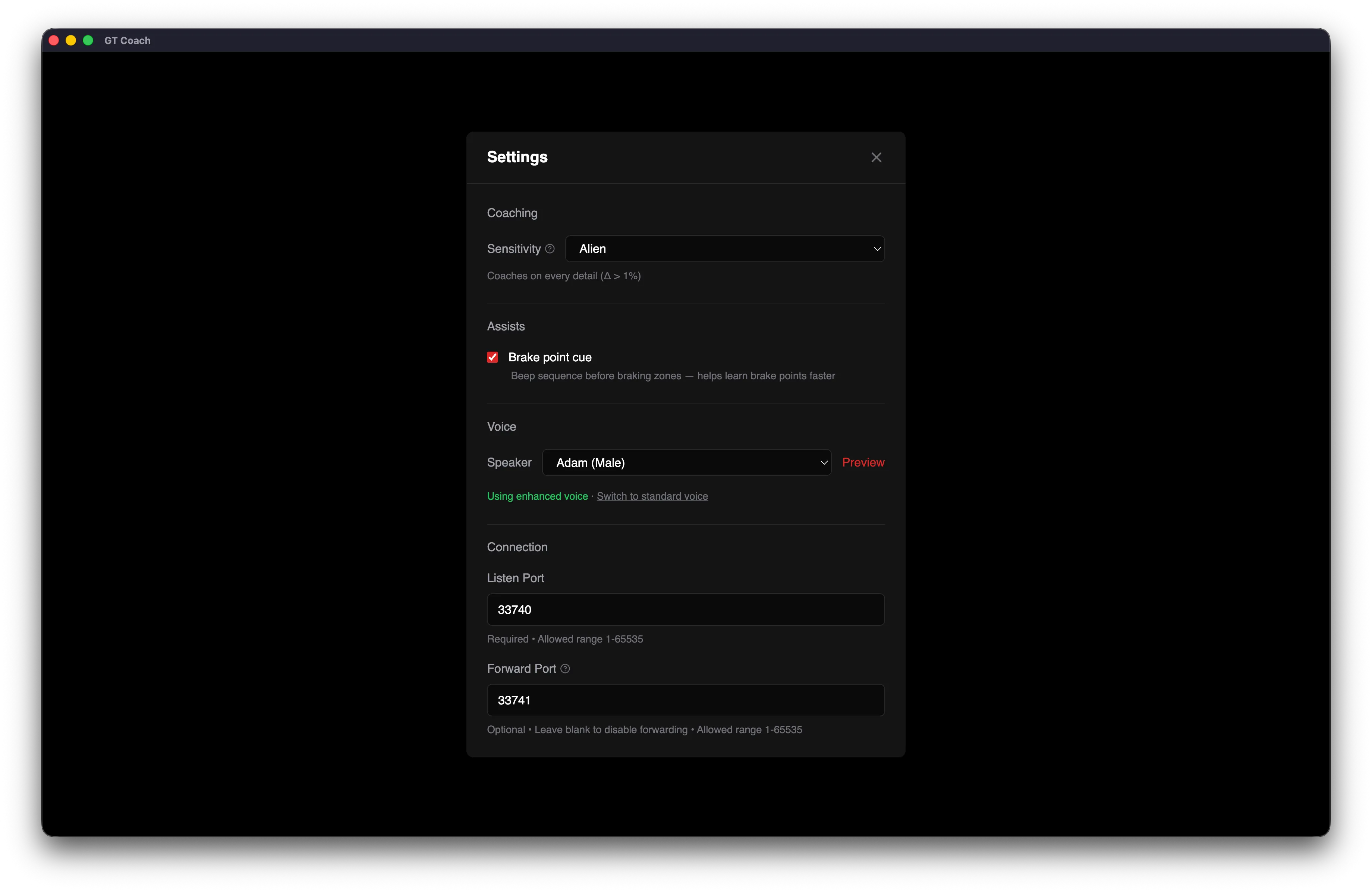
Task: Click the Forward Port field showing 33741
Action: tap(685, 700)
